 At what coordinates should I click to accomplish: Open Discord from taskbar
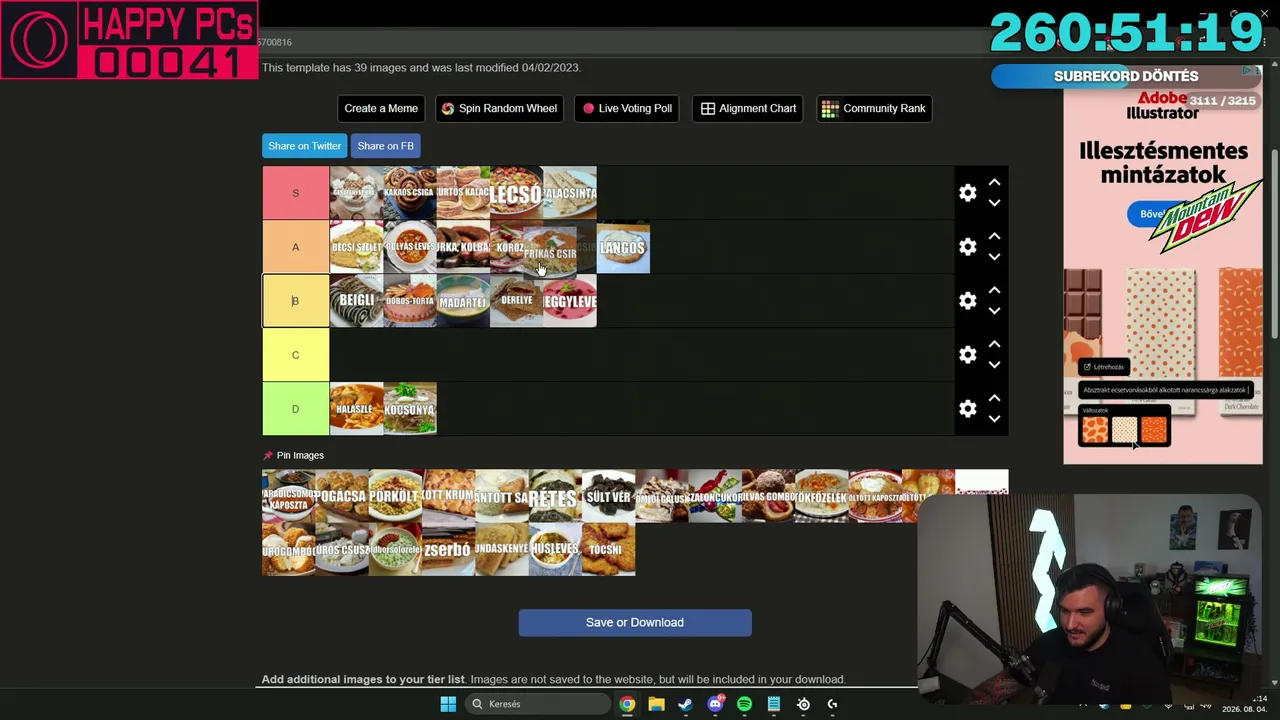point(715,704)
